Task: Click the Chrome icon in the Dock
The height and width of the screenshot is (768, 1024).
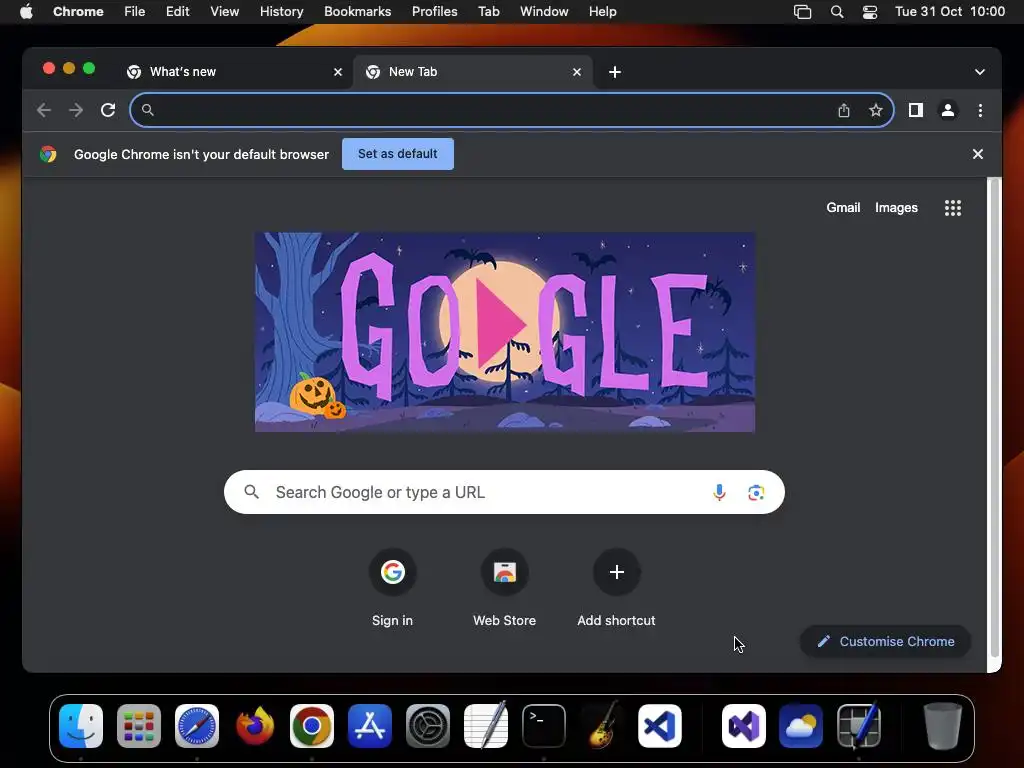Action: tap(312, 726)
